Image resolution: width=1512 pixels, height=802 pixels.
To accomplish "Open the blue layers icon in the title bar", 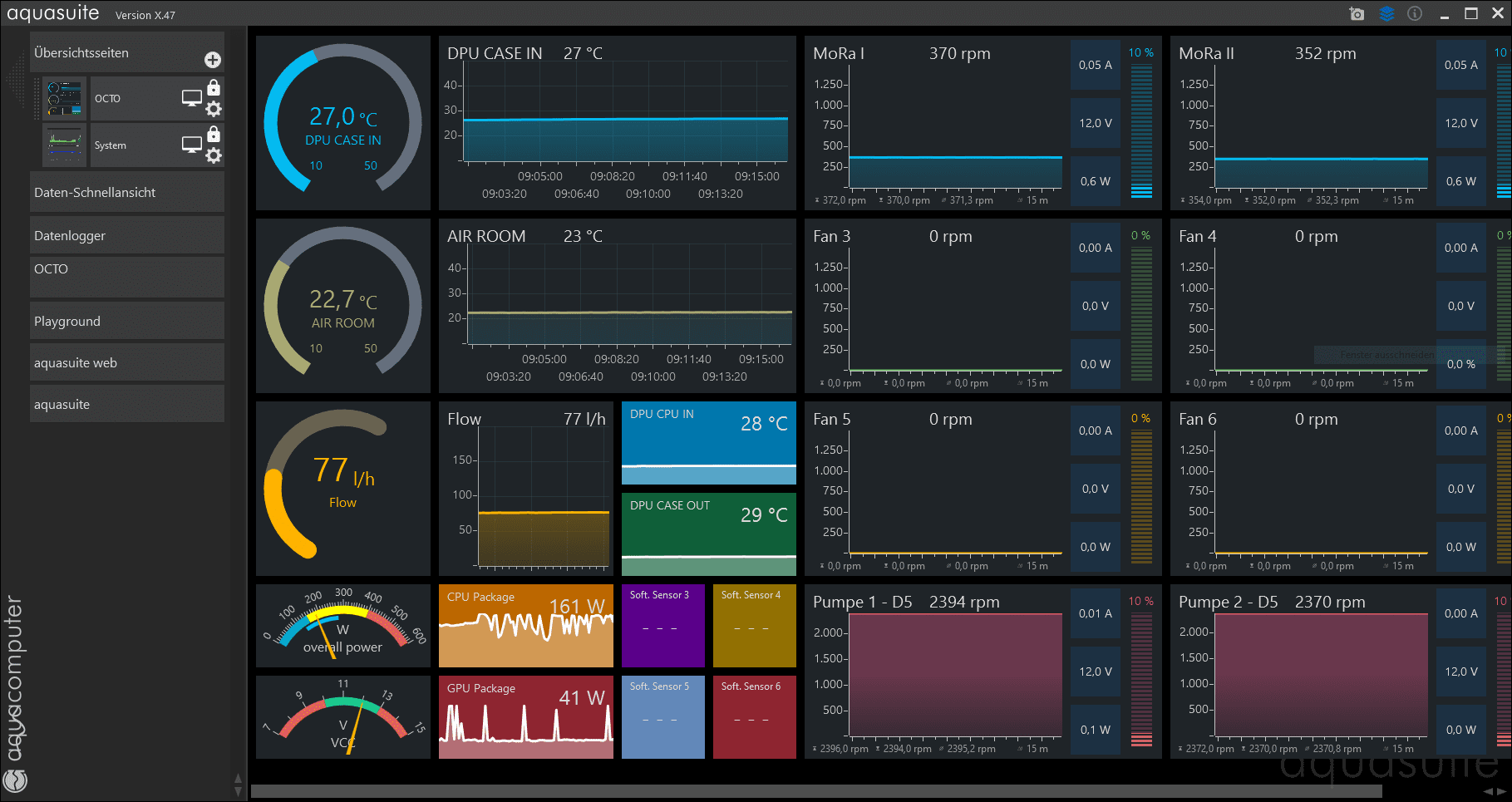I will 1386,14.
